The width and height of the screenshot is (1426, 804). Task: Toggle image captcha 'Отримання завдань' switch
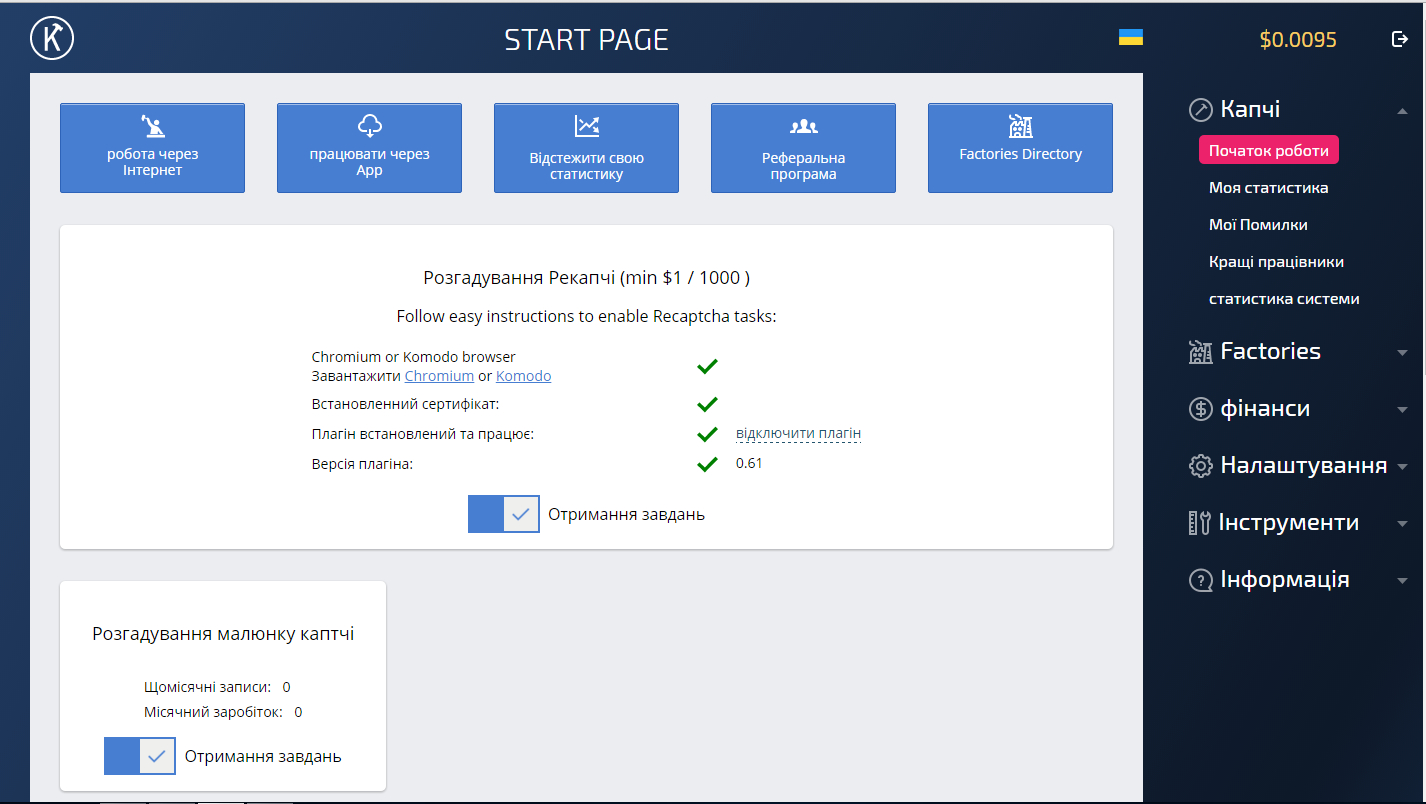140,756
